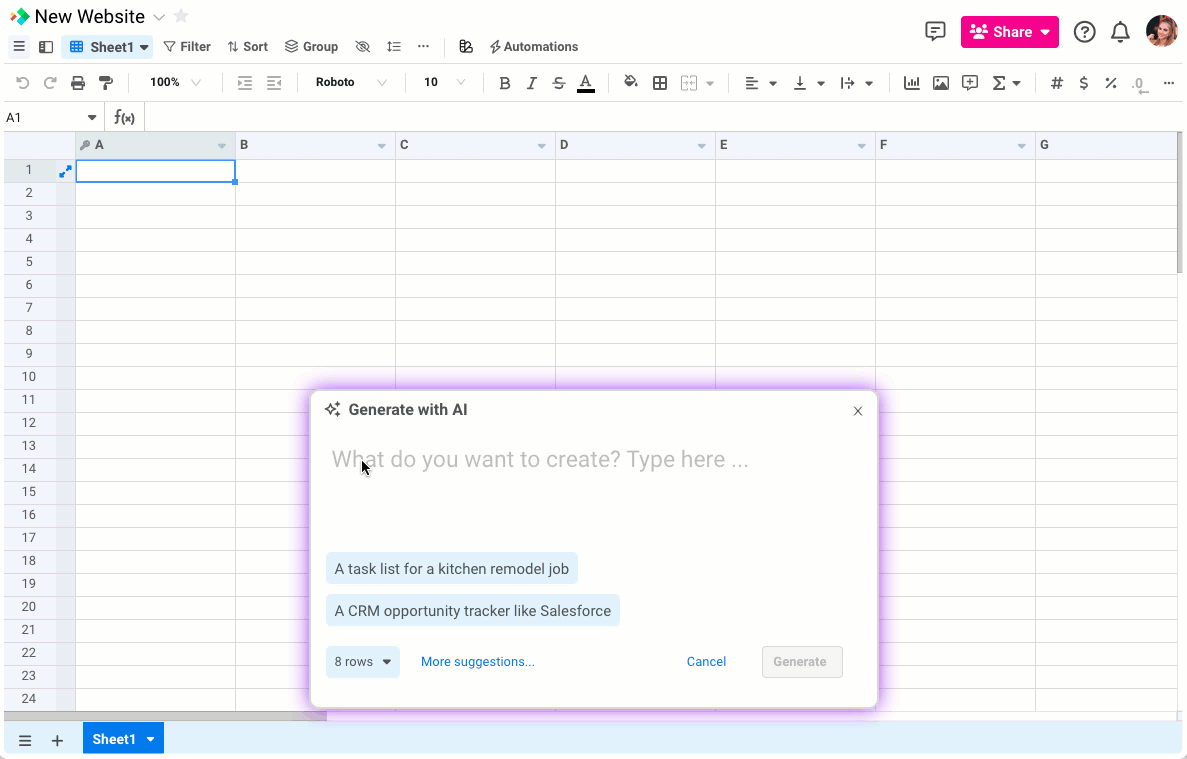Apply currency dollar format
Image resolution: width=1187 pixels, height=759 pixels.
(x=1084, y=82)
